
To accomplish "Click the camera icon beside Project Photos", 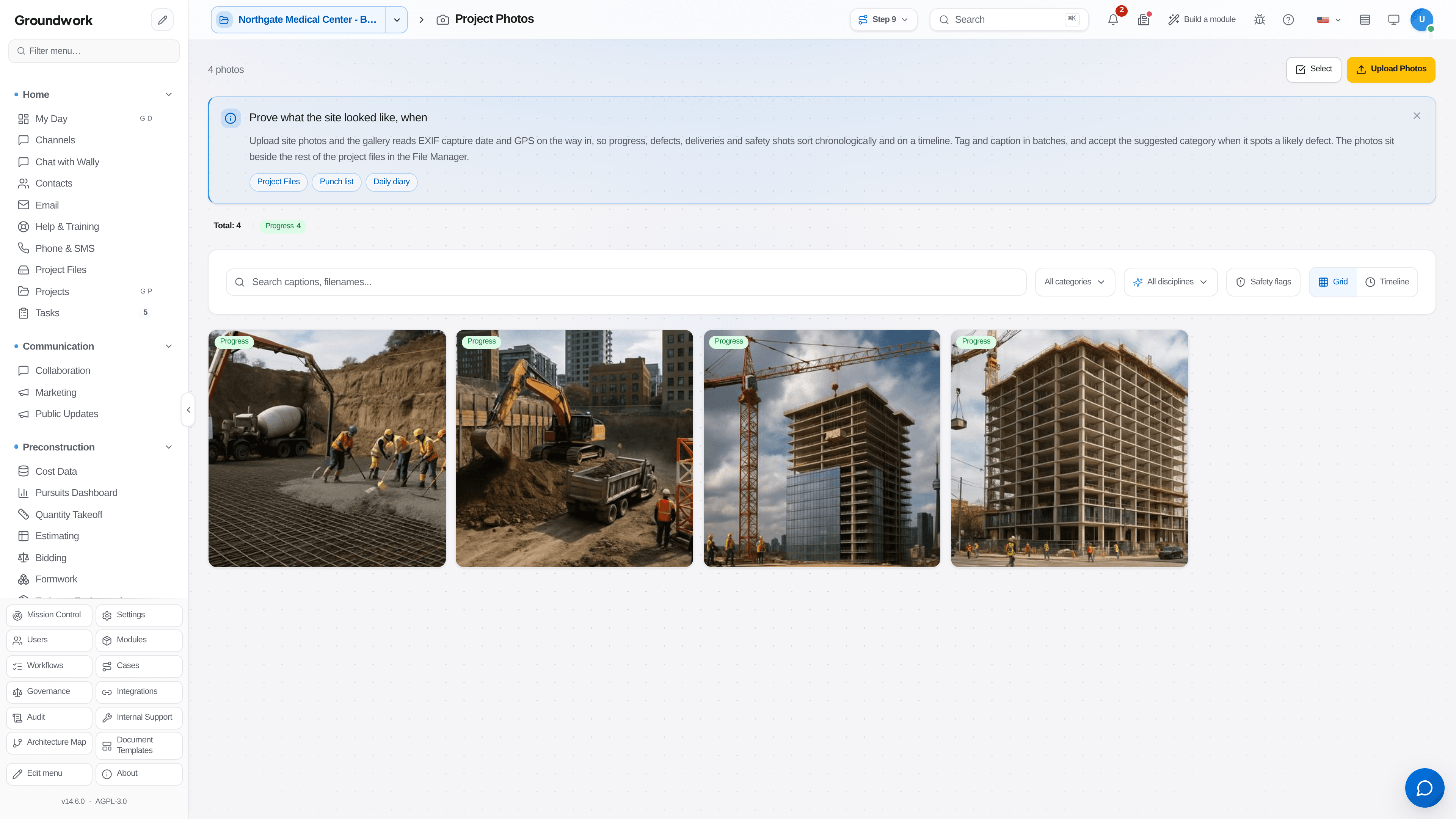I will coord(442,20).
